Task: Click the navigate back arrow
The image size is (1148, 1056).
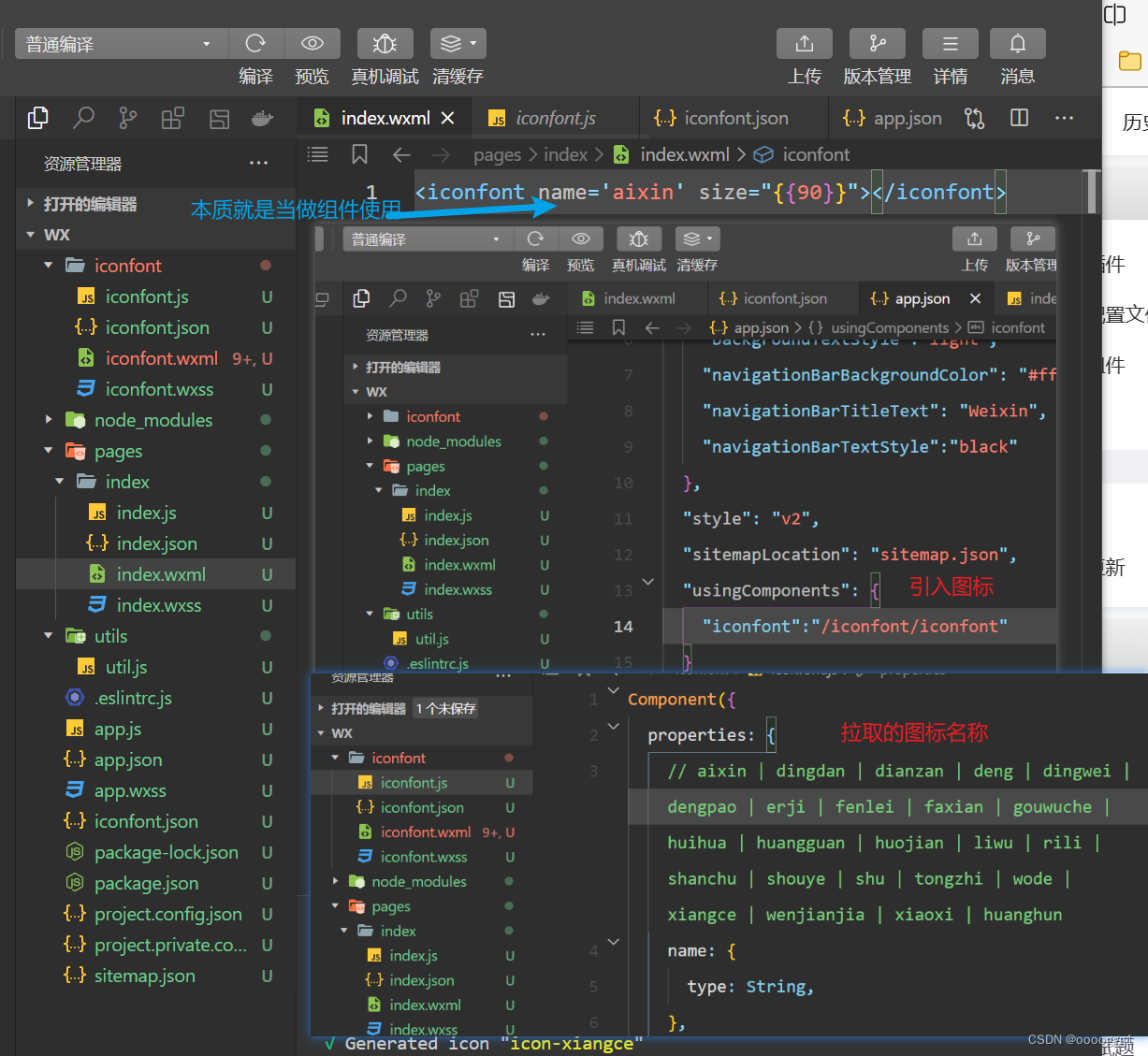Action: click(x=401, y=154)
